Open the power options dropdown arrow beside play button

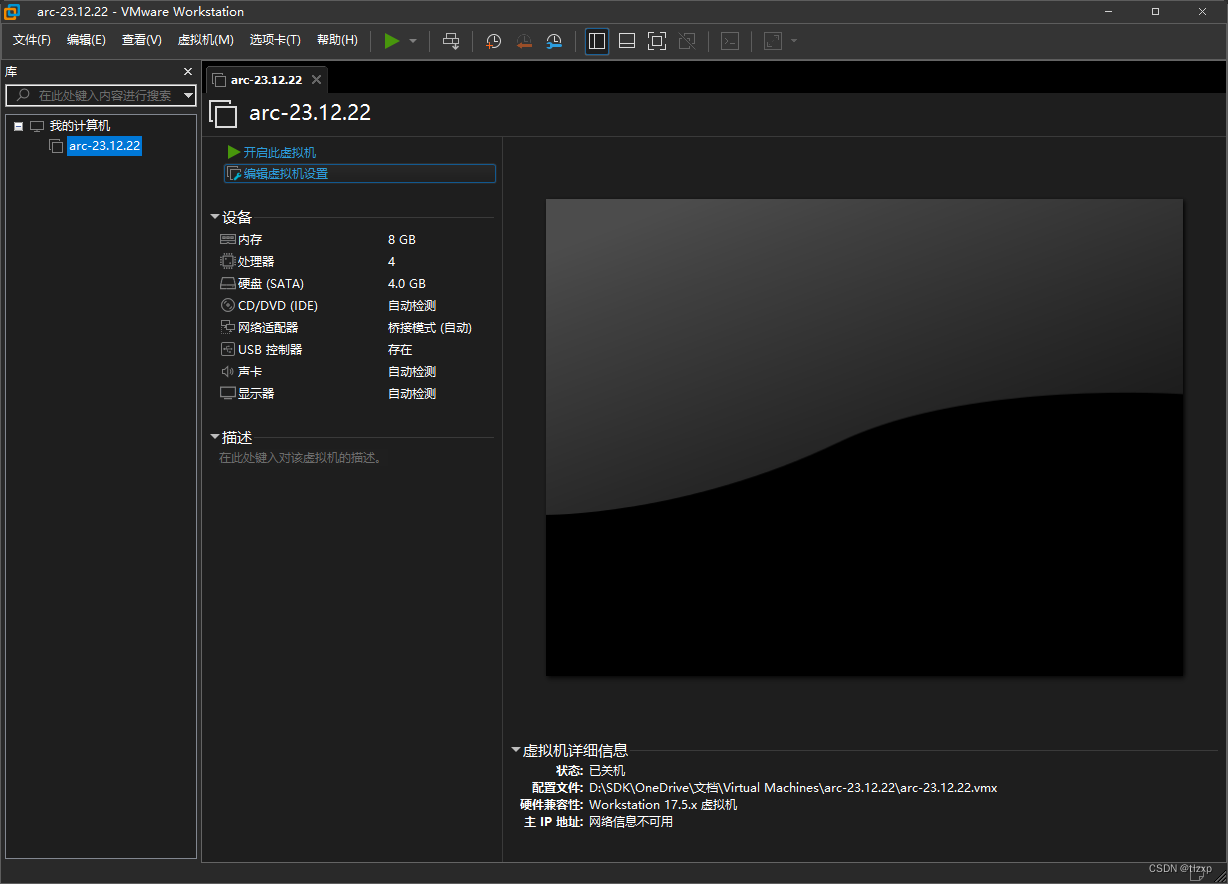coord(413,41)
